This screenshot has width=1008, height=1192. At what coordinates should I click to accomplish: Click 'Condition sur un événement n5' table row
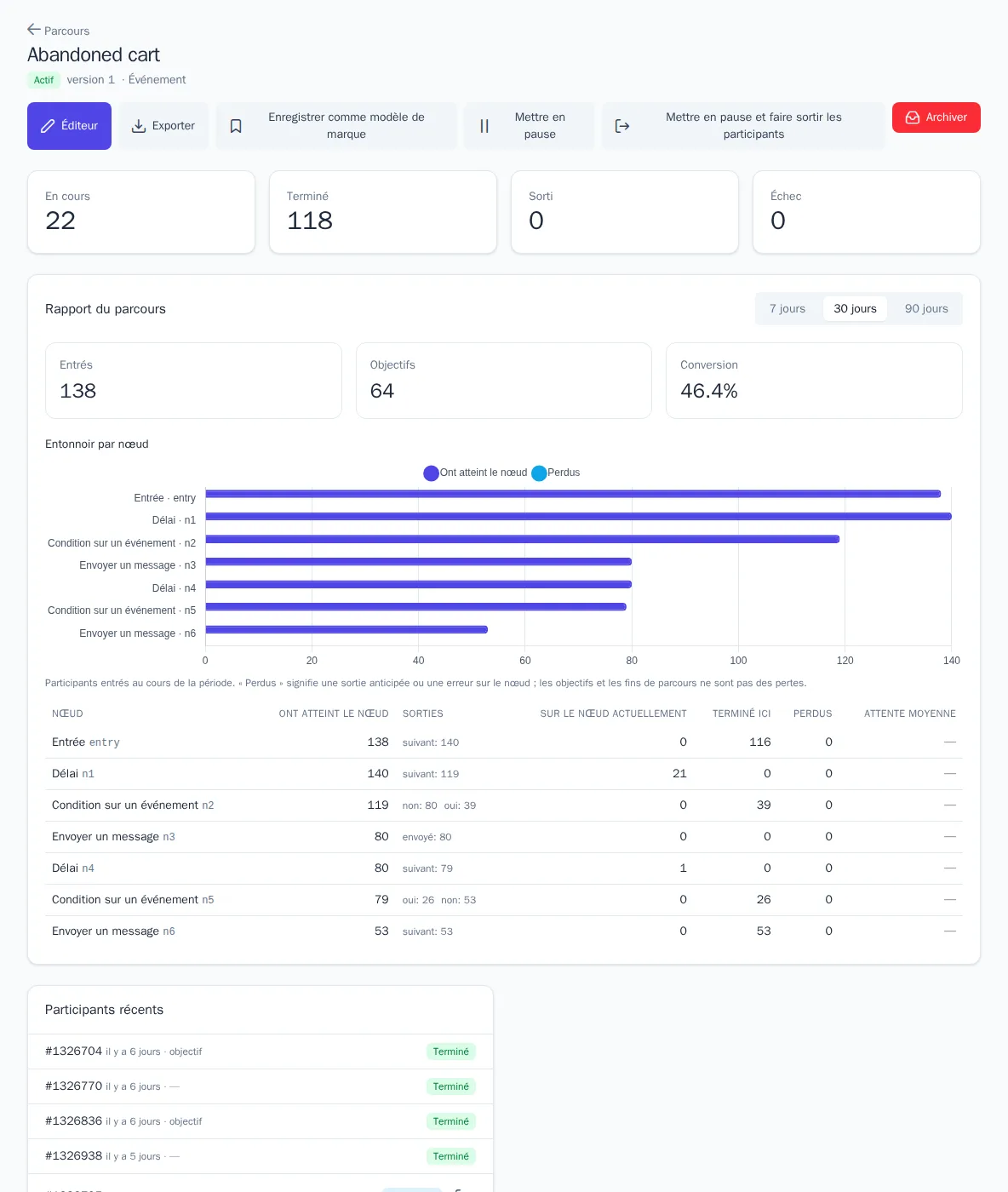[504, 900]
